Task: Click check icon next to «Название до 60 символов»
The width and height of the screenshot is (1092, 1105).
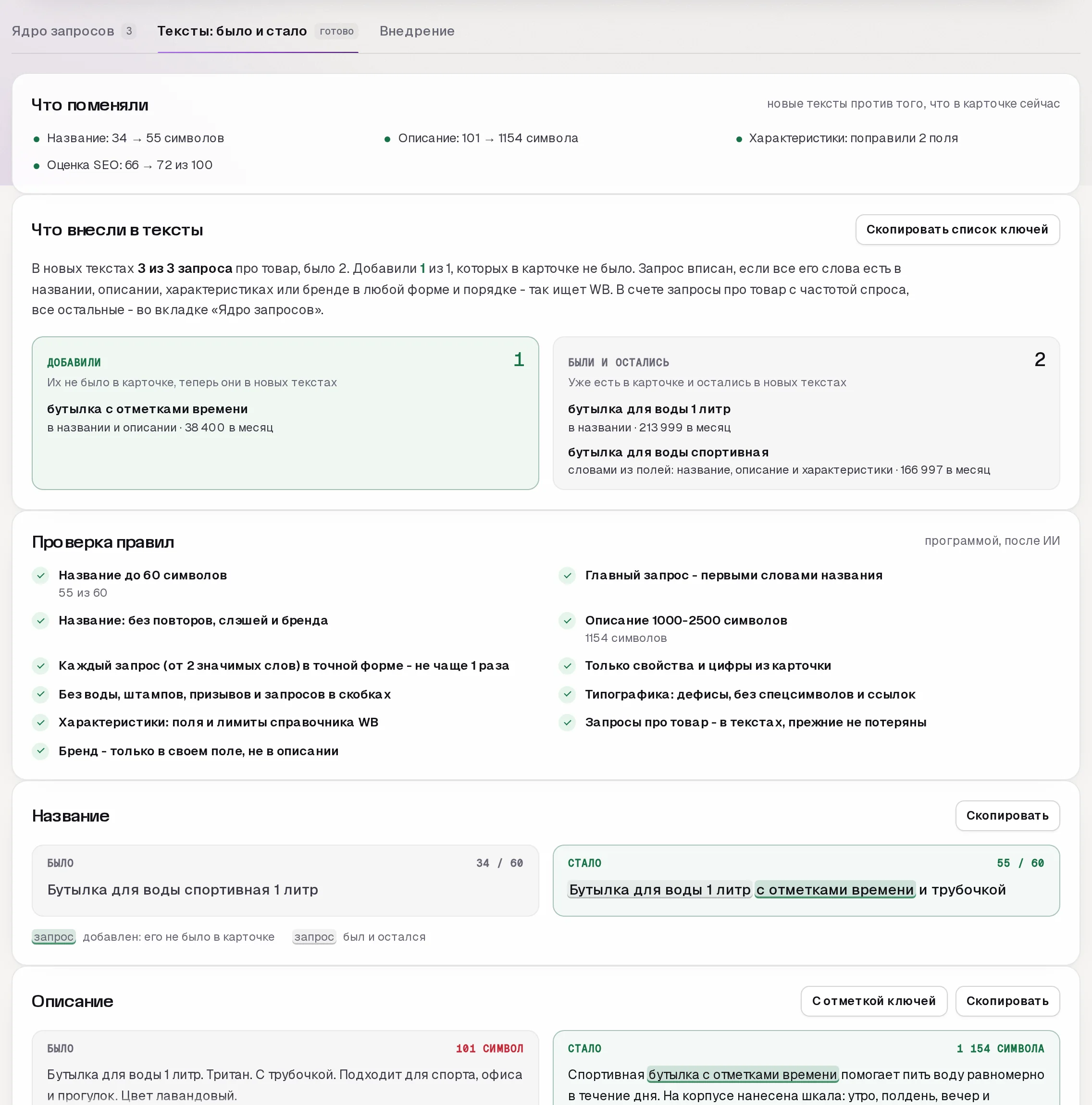Action: 41,576
